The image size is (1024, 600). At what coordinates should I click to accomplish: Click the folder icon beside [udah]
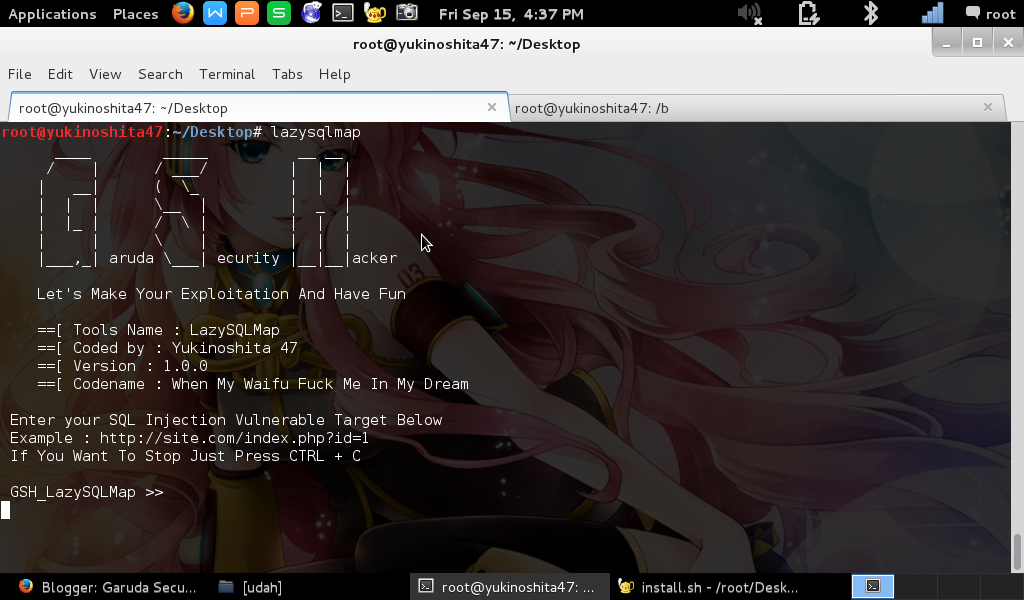[225, 586]
